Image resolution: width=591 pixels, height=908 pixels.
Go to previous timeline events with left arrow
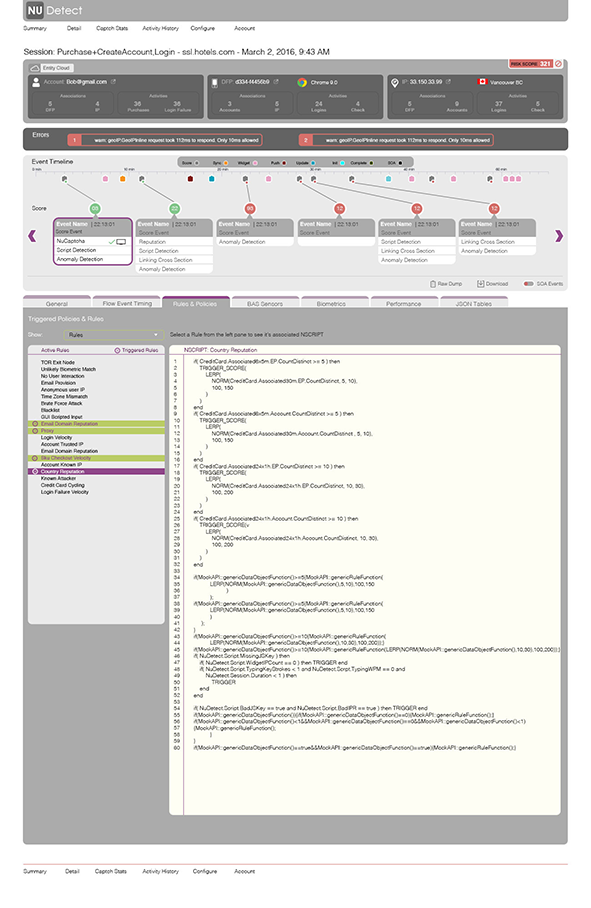[x=32, y=236]
